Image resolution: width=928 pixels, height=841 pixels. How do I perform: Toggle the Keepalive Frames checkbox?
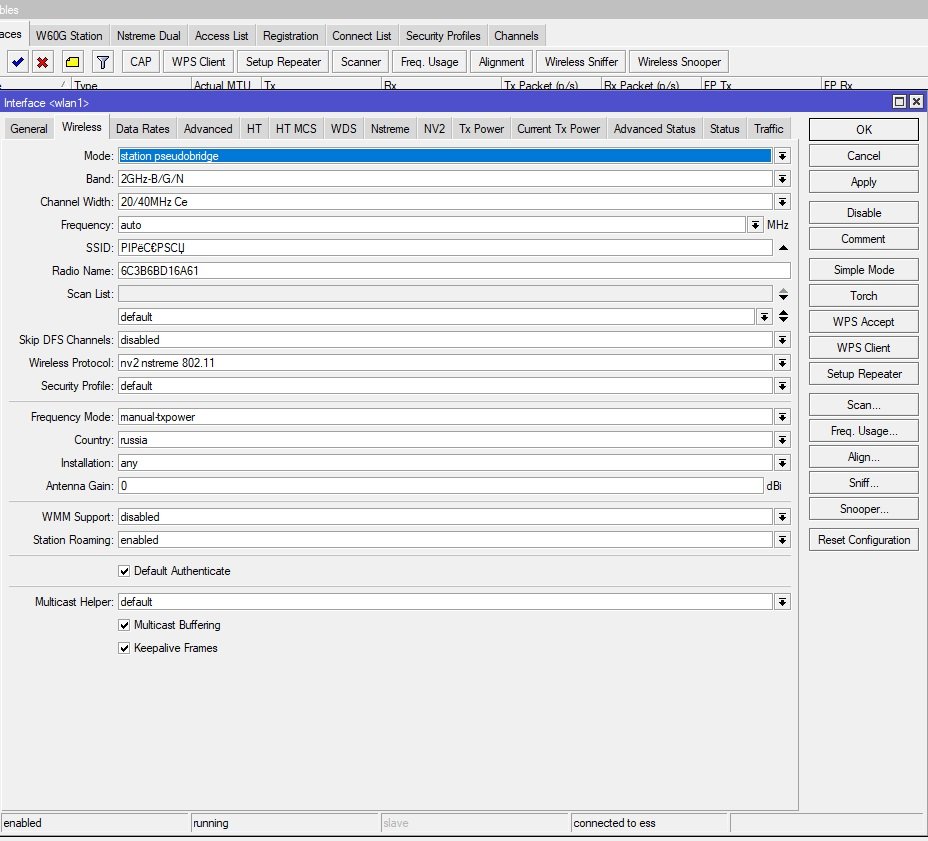pyautogui.click(x=124, y=648)
